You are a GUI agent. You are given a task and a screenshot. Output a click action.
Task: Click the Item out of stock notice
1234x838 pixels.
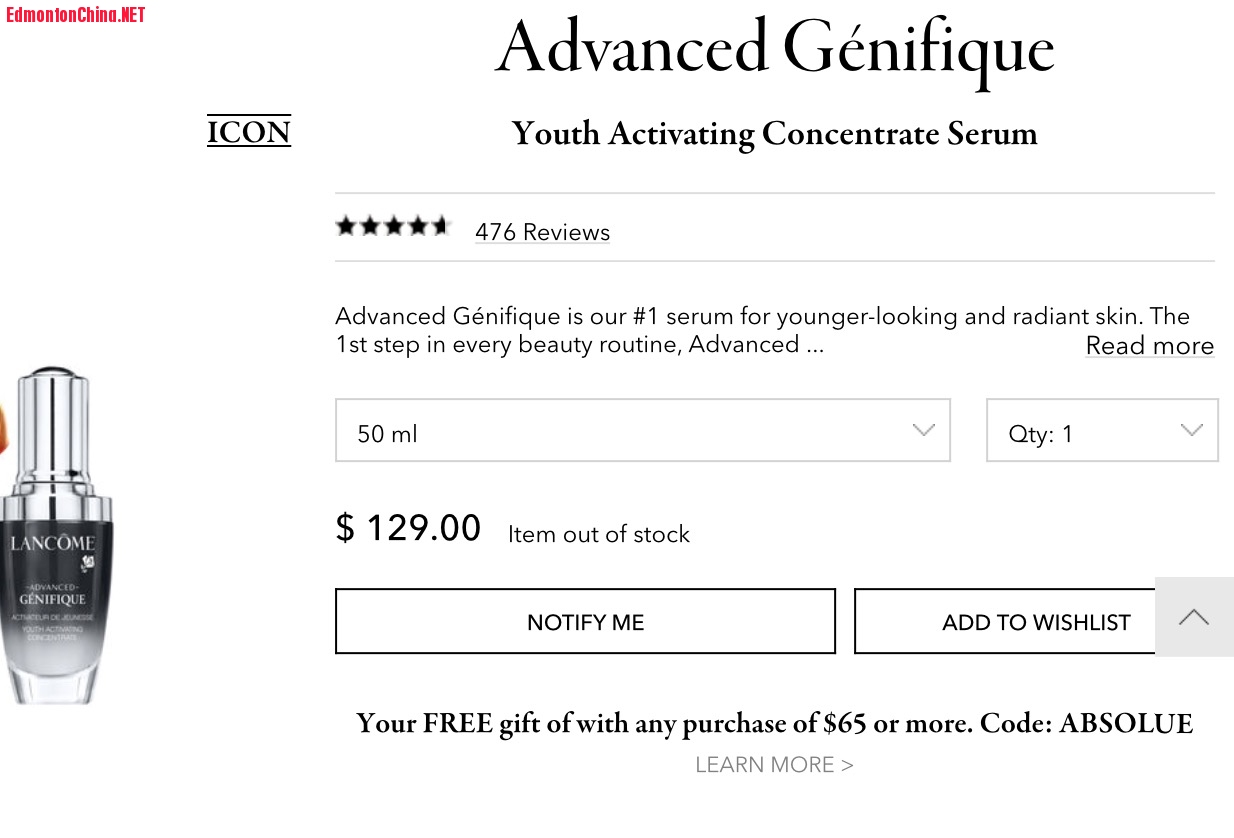[598, 534]
